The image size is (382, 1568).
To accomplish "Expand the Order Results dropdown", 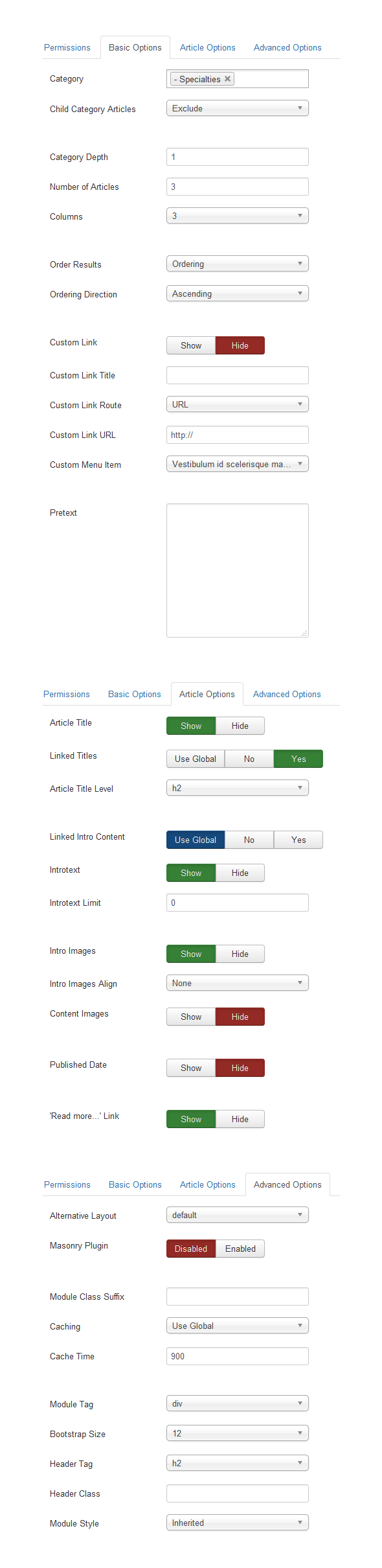I will [x=238, y=264].
